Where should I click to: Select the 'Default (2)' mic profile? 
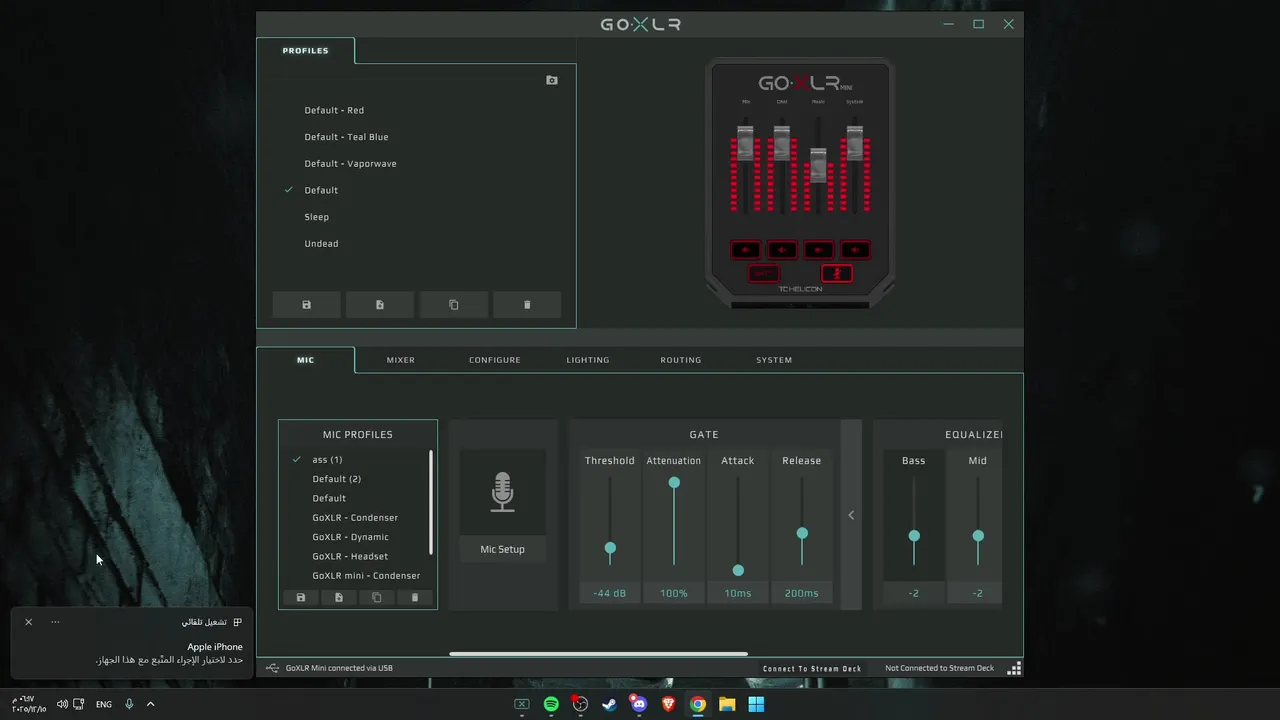[x=336, y=479]
